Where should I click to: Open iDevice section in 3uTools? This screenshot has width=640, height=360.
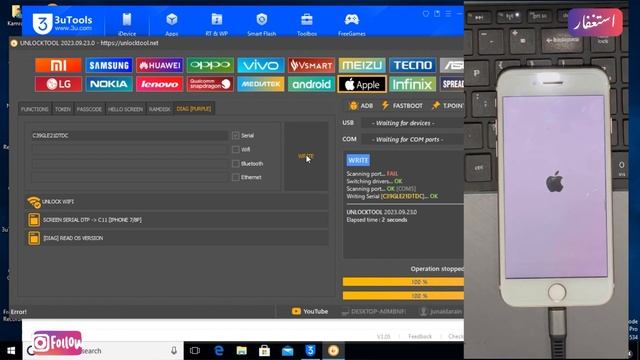coord(127,24)
